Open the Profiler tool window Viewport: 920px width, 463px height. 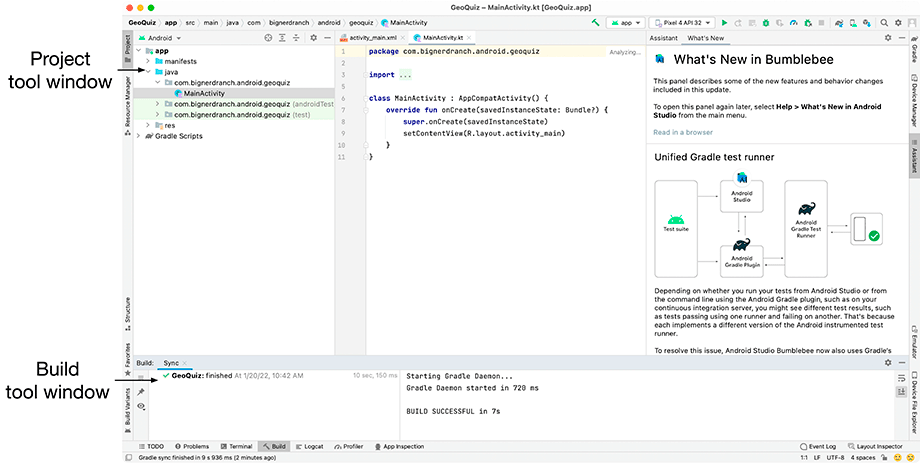click(x=349, y=447)
